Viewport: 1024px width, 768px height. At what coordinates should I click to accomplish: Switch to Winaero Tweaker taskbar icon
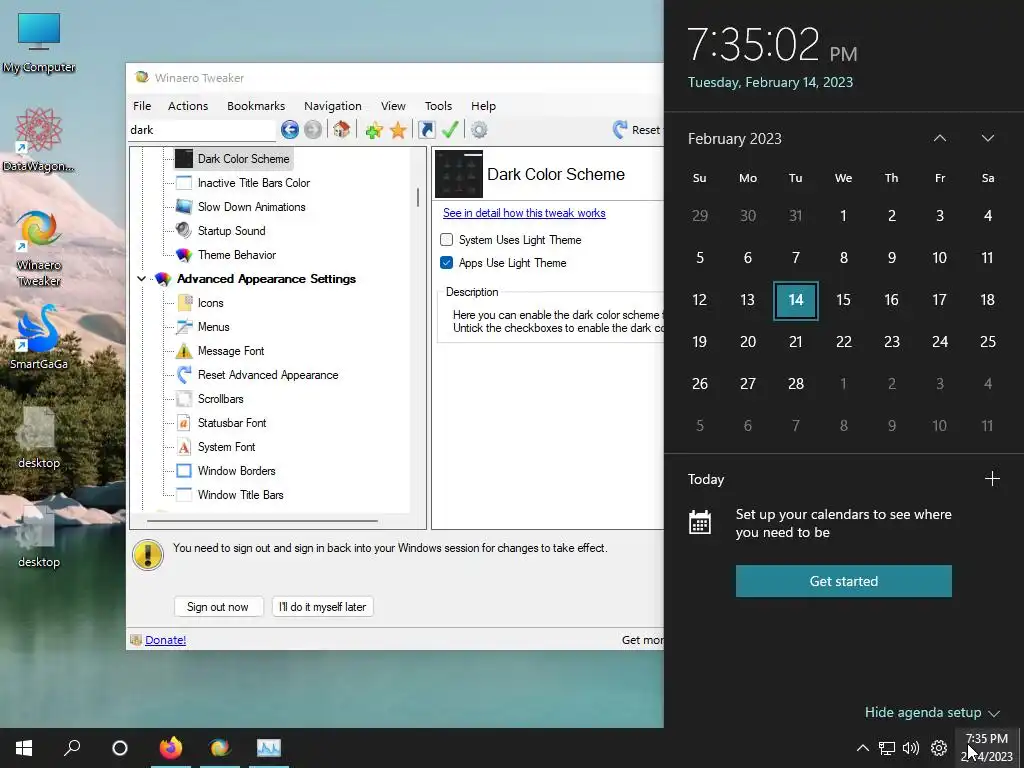[x=220, y=748]
